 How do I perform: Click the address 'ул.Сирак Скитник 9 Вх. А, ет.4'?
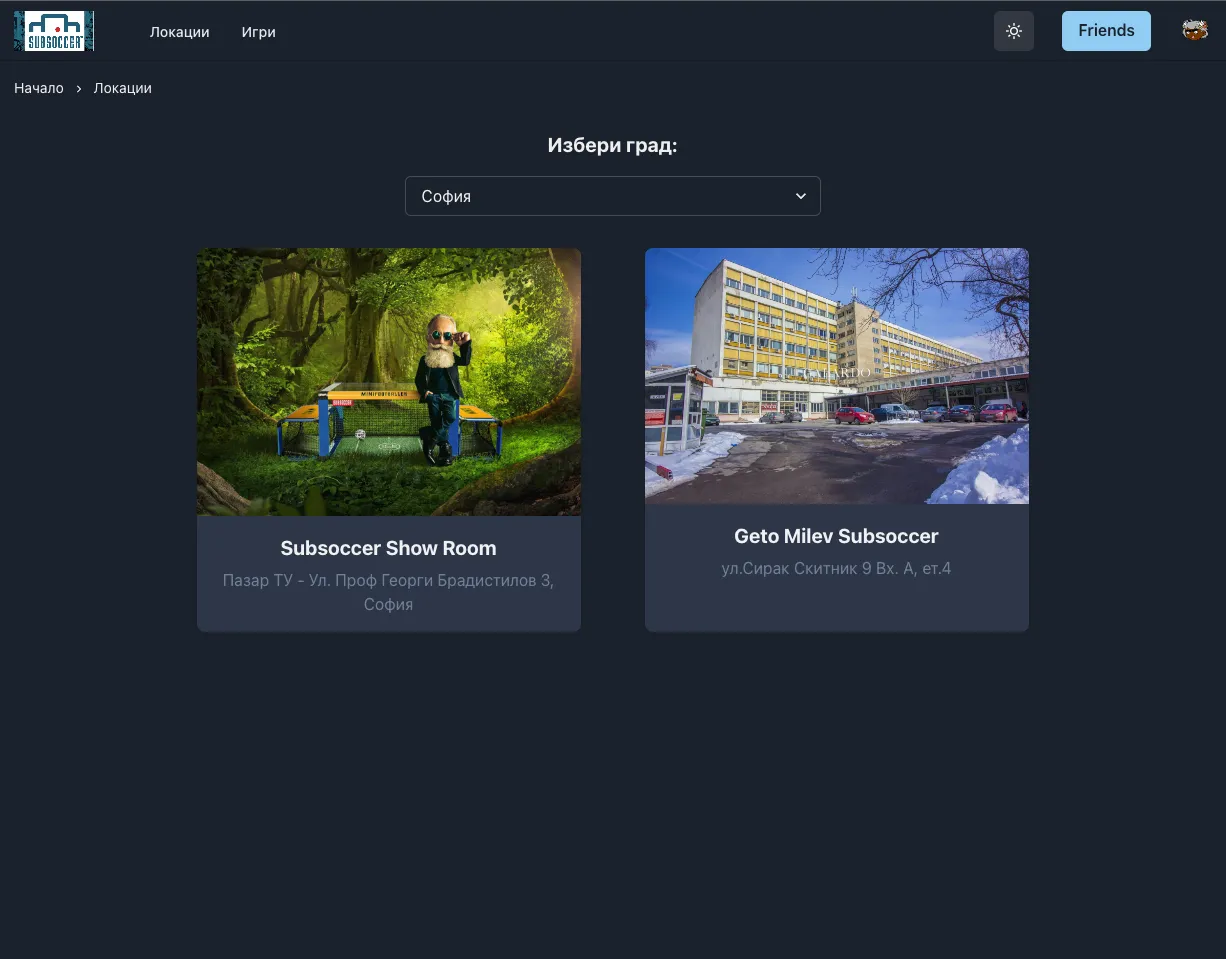tap(837, 569)
